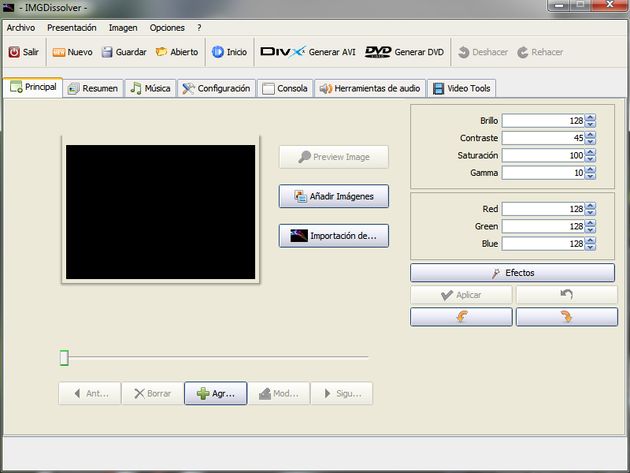Click the black image preview area

[160, 212]
